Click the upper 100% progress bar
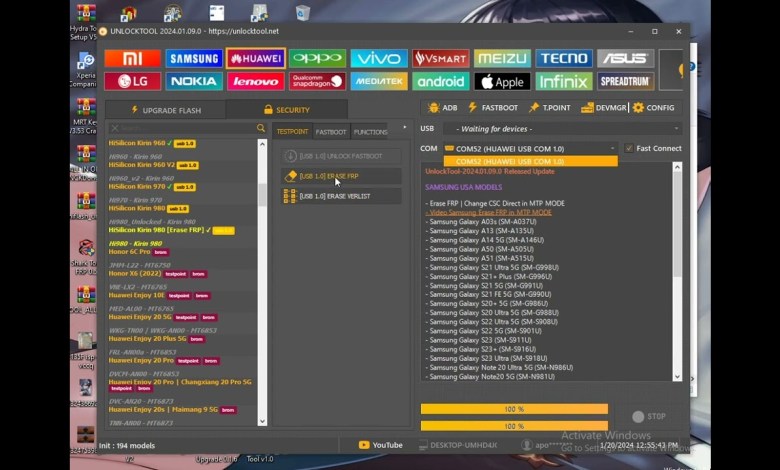The image size is (780, 470). [x=514, y=409]
